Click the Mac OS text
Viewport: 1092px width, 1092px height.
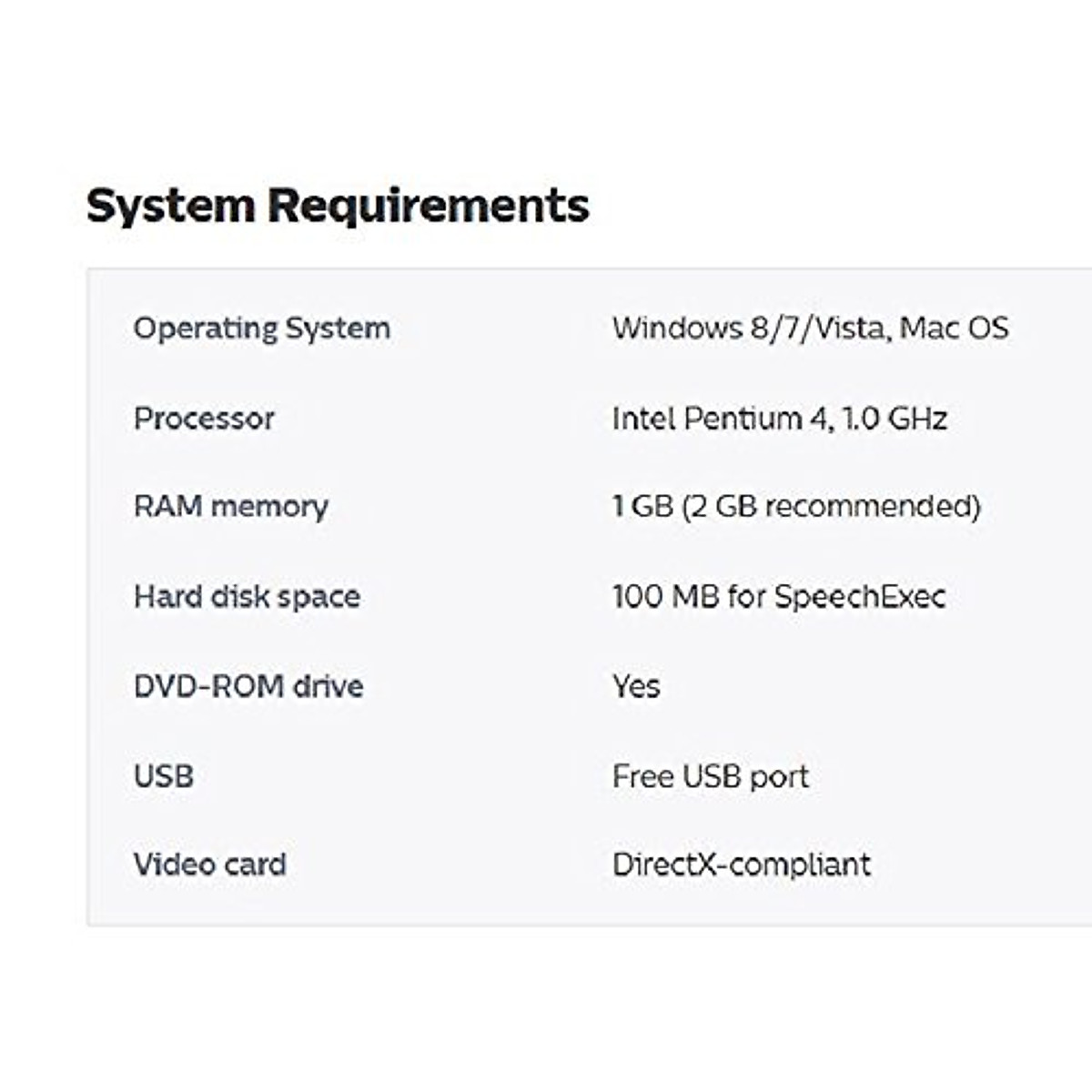click(954, 329)
